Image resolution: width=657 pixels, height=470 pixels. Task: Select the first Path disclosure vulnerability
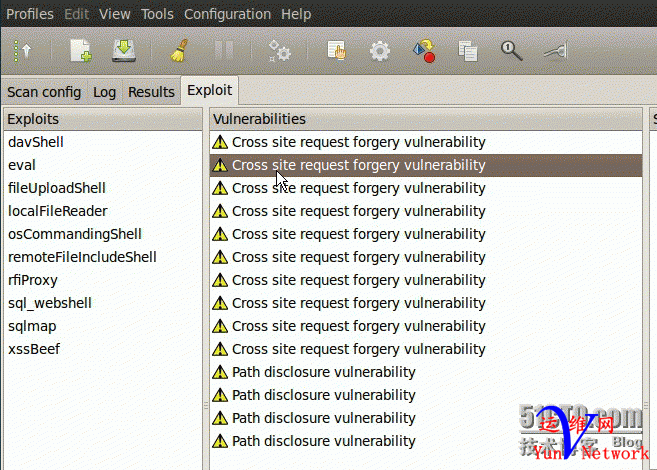323,372
